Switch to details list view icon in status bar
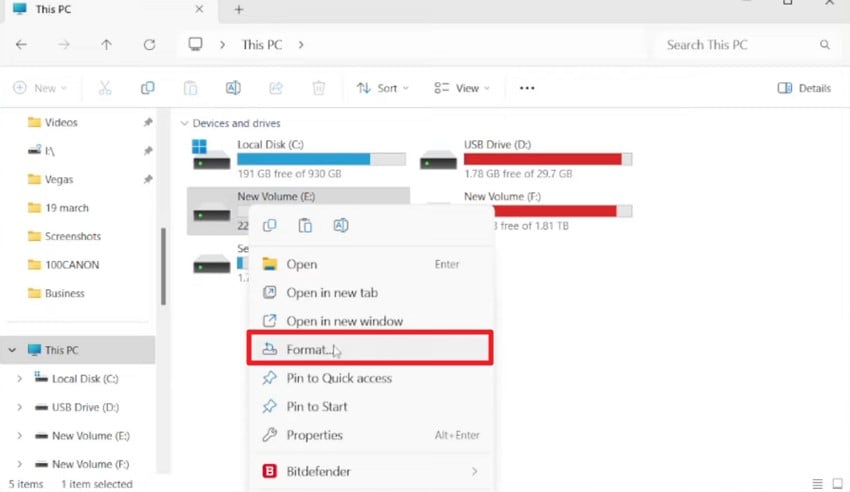The height and width of the screenshot is (492, 850). click(x=817, y=483)
